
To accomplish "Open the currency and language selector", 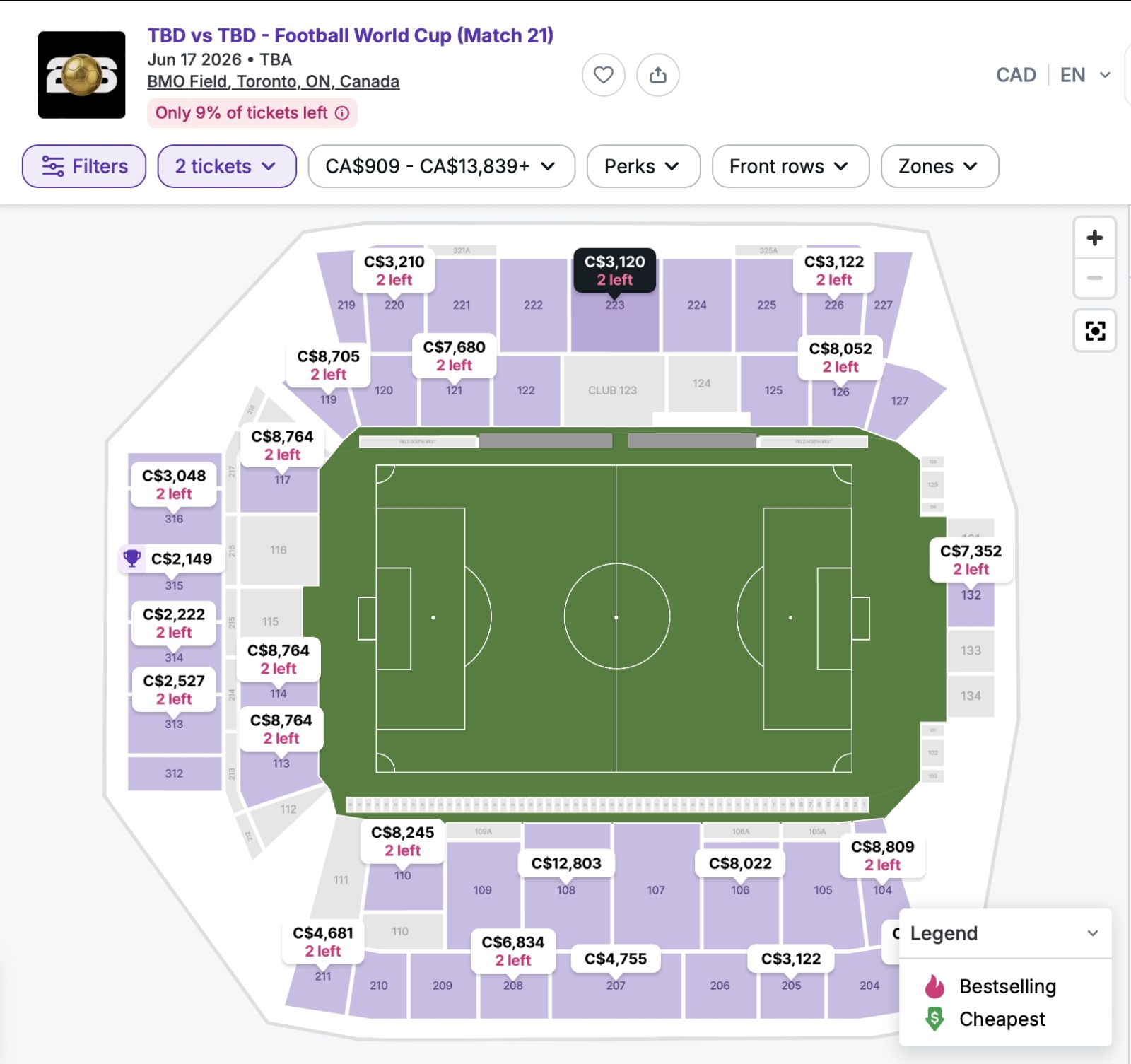I will [x=1053, y=75].
